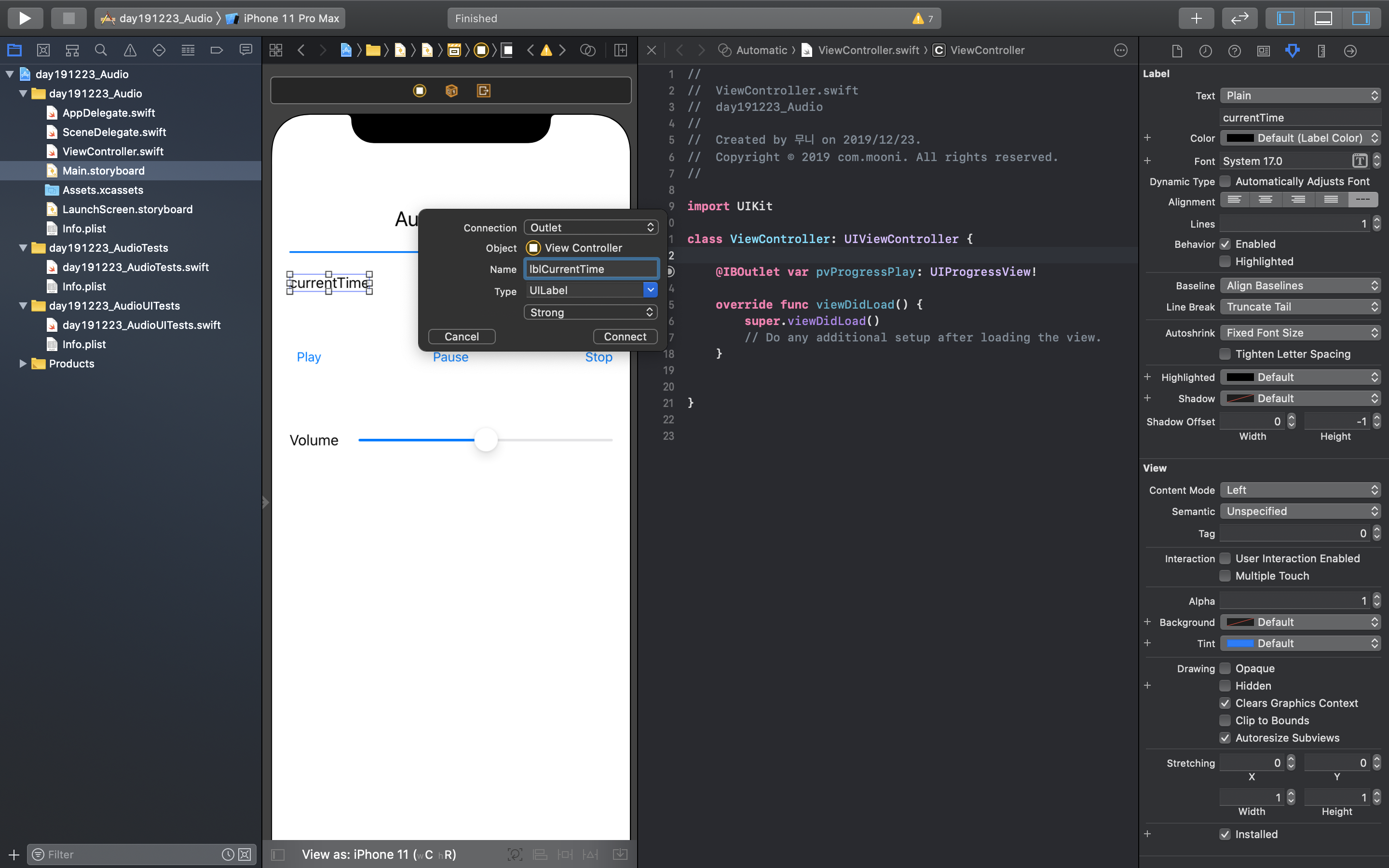
Task: Click the Run build play button
Action: coord(25,18)
